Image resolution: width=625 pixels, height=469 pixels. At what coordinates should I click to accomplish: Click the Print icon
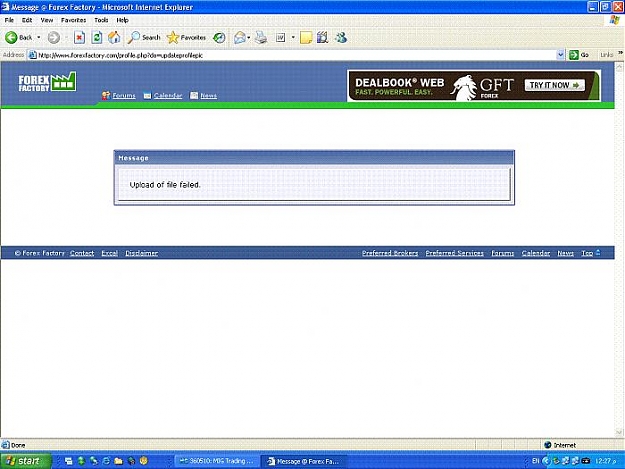(261, 37)
